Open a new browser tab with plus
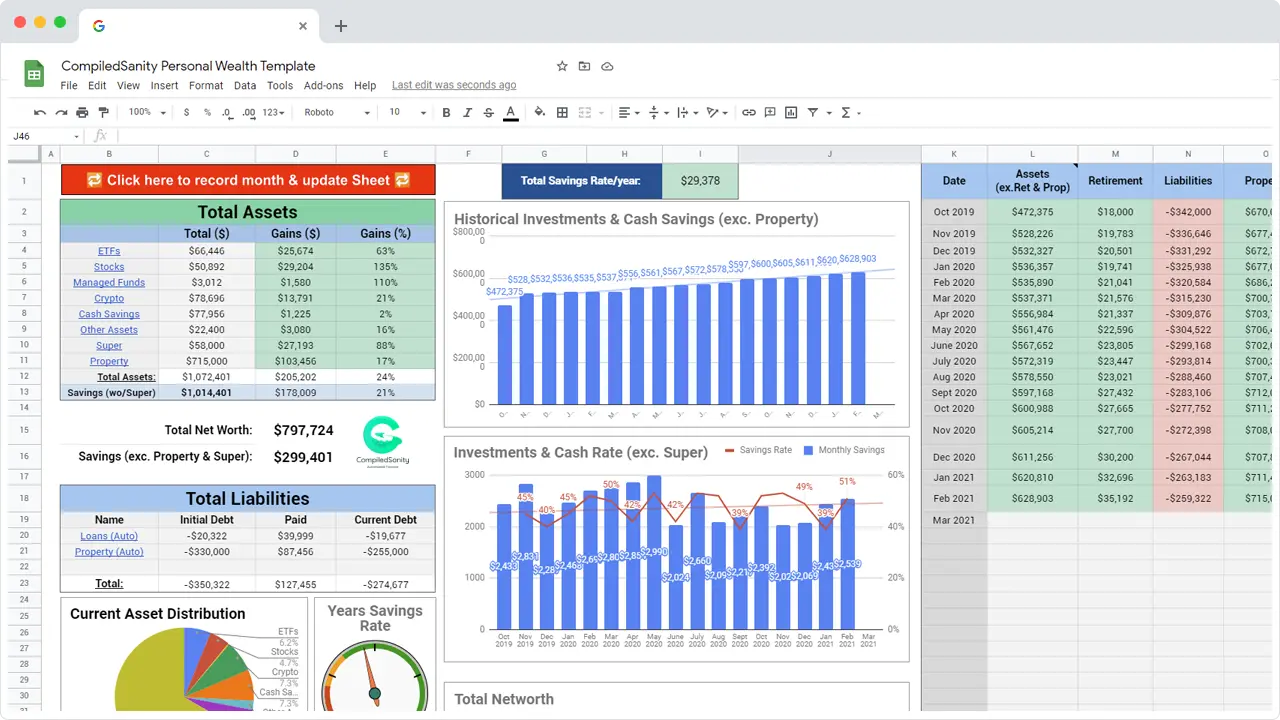1280x720 pixels. coord(340,26)
